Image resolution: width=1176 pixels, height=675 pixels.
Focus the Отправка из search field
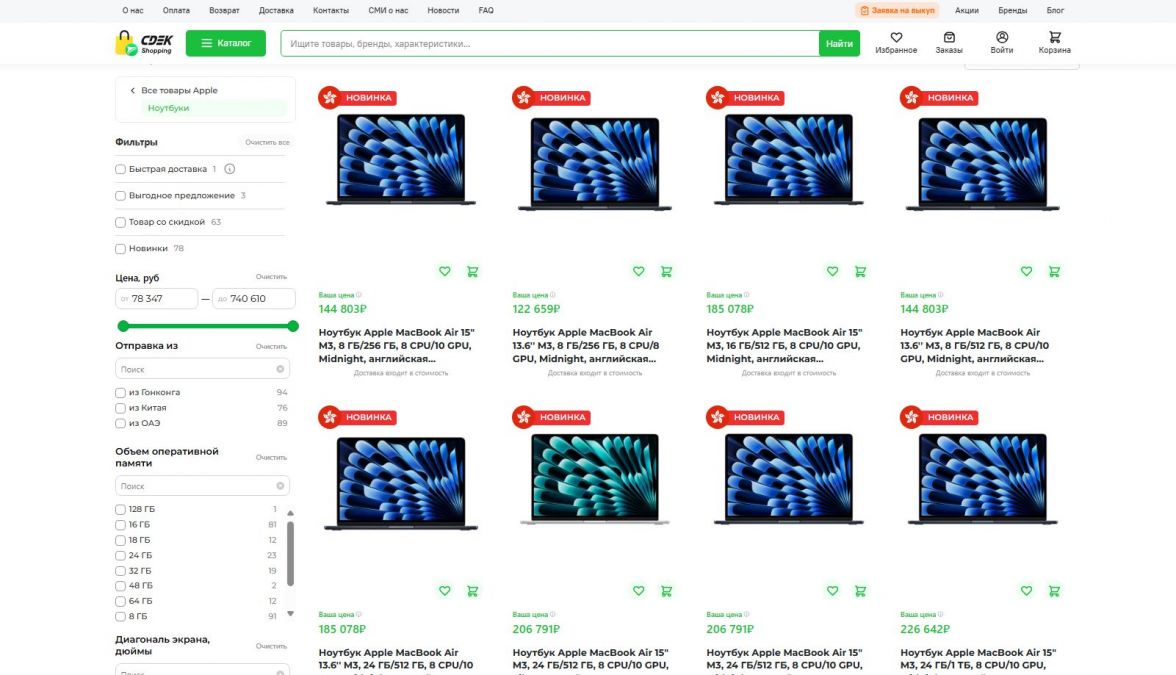pyautogui.click(x=202, y=369)
